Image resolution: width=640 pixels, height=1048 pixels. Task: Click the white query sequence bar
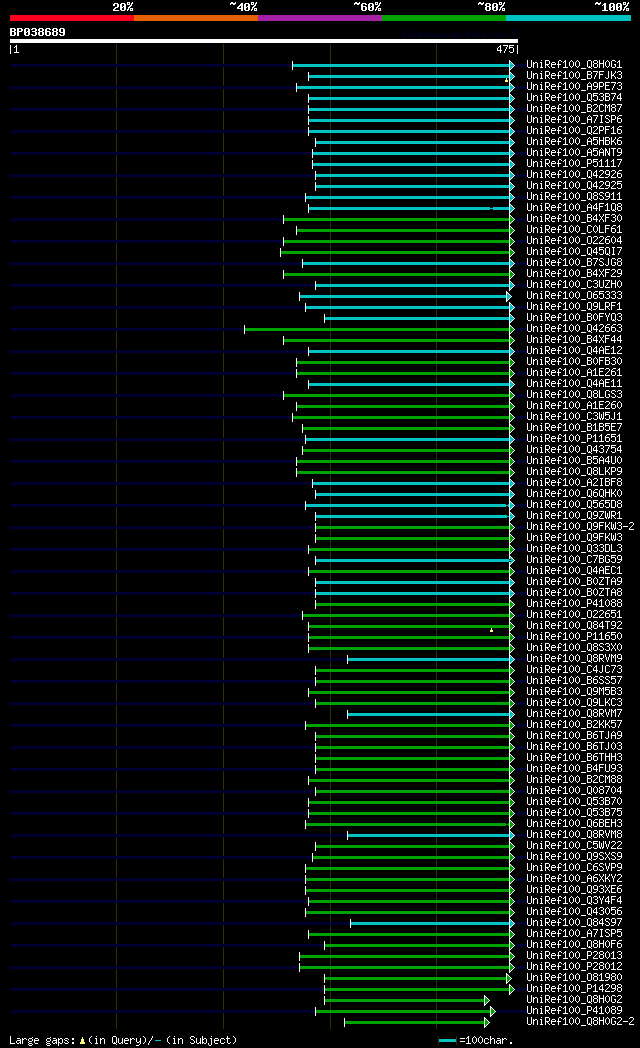coord(264,41)
